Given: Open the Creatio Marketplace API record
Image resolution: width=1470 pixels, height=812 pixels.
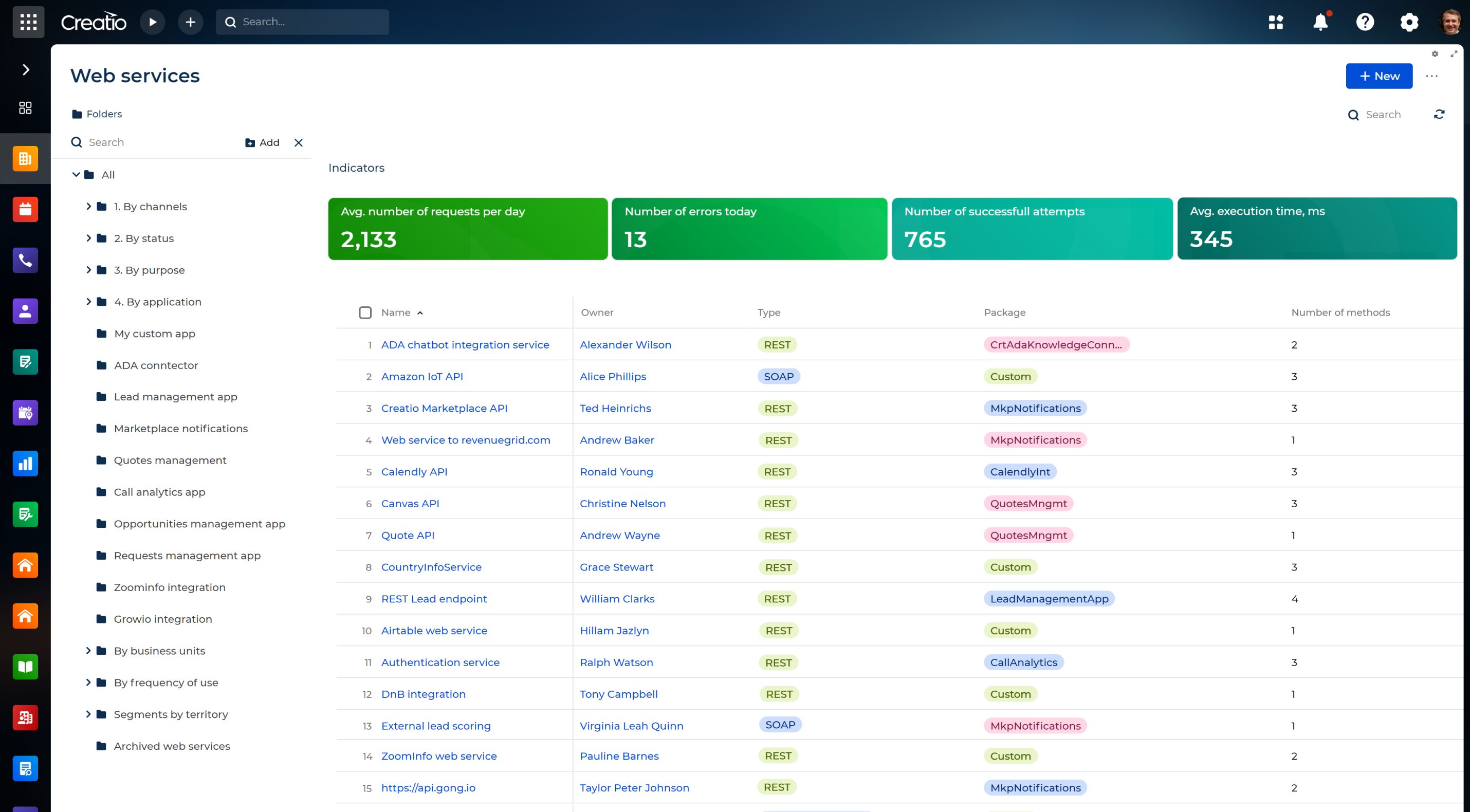Looking at the screenshot, I should click(444, 408).
